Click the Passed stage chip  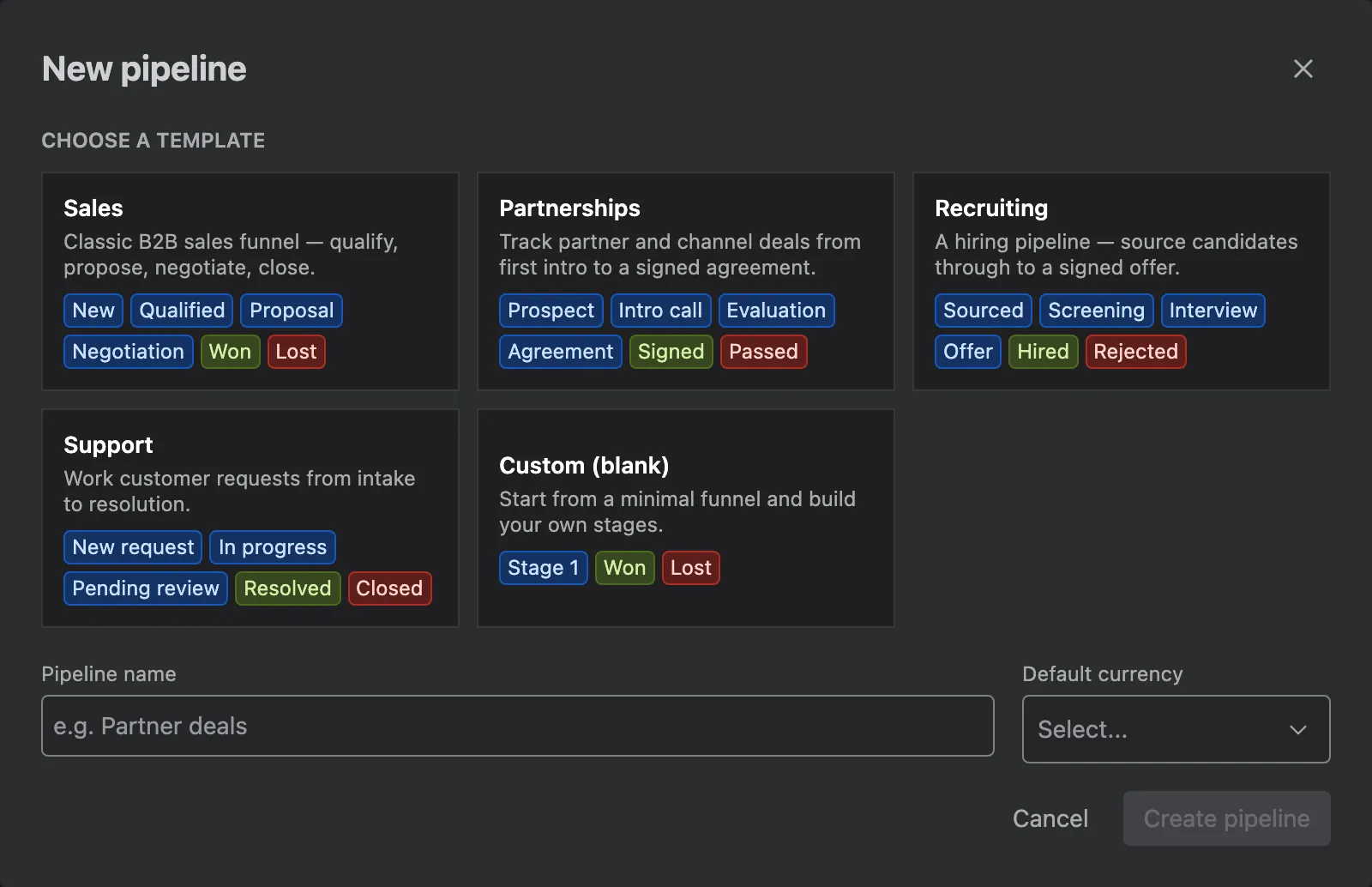[763, 352]
